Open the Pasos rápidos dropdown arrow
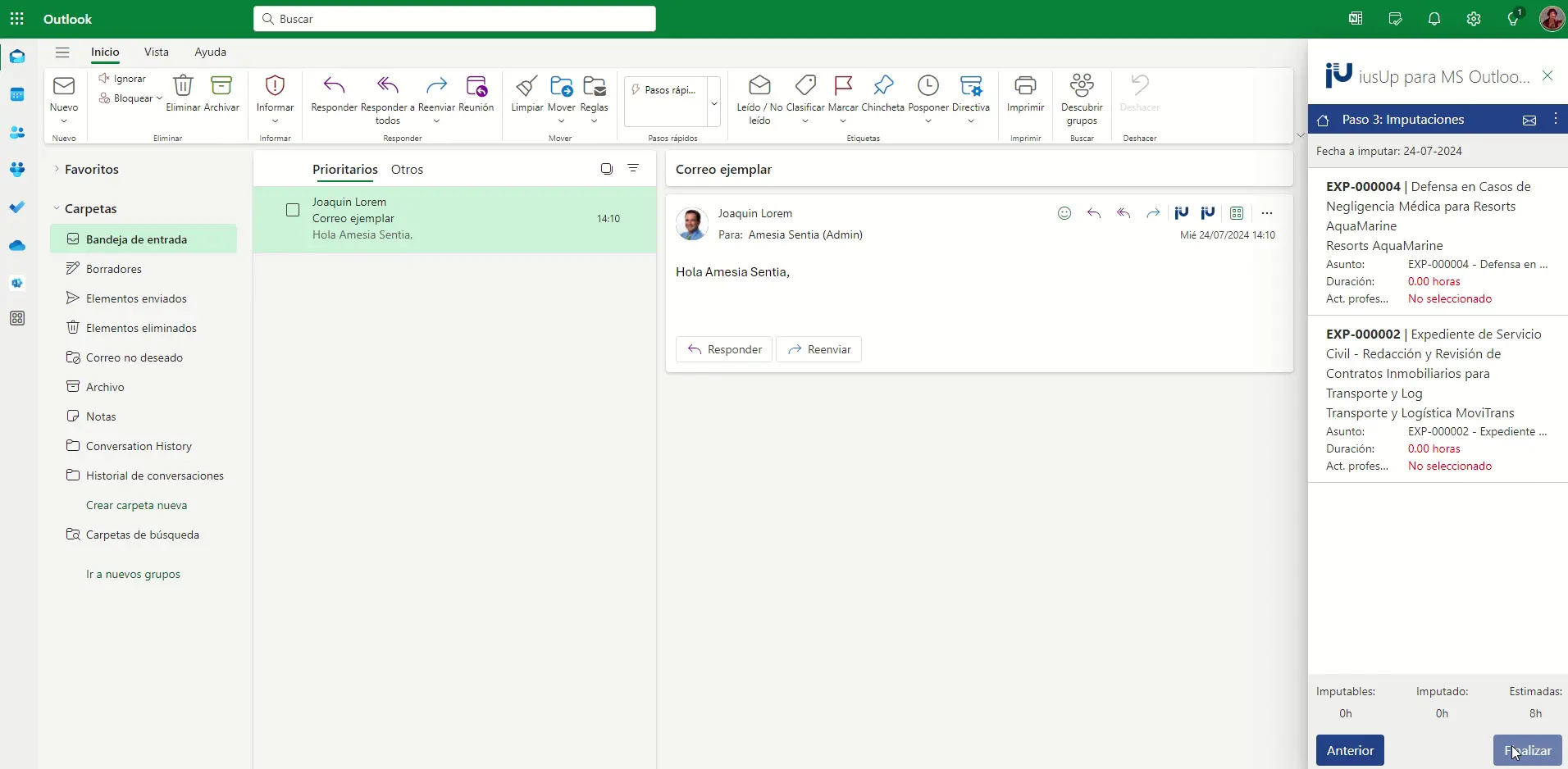This screenshot has height=769, width=1568. [x=713, y=103]
